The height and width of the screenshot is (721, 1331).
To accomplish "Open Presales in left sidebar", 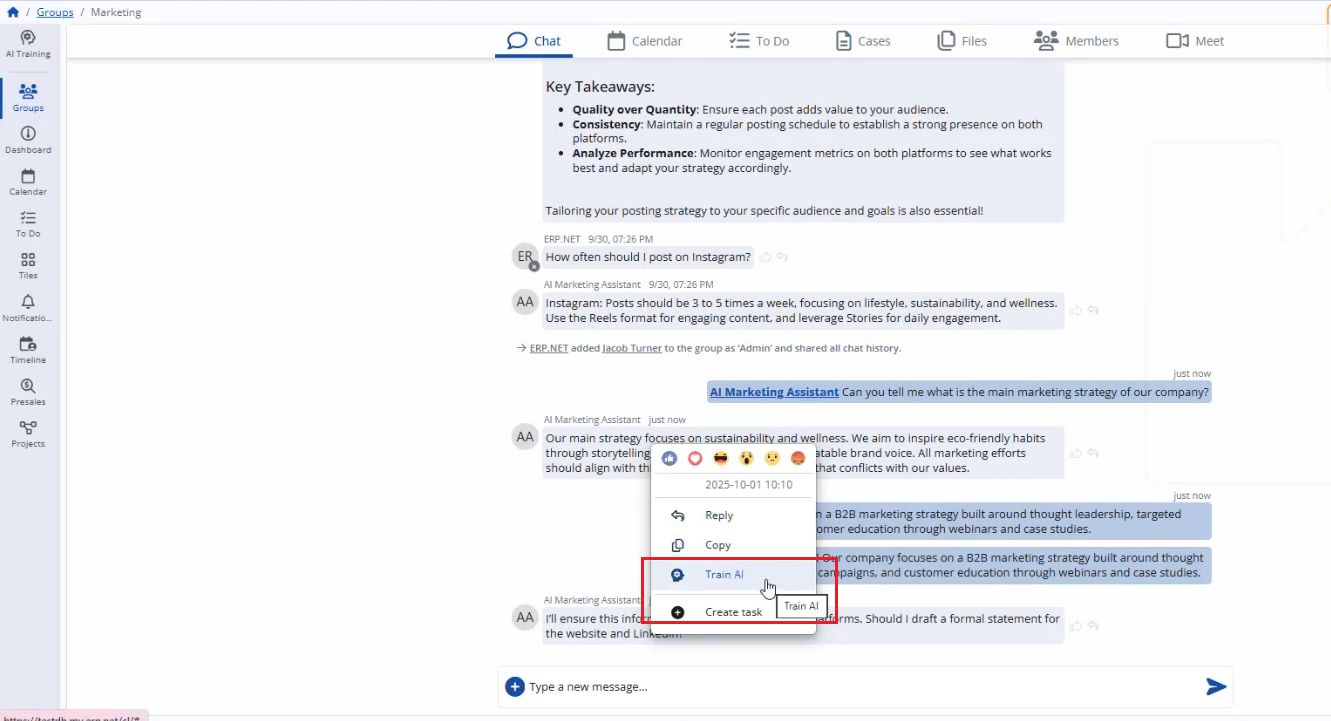I will point(28,392).
